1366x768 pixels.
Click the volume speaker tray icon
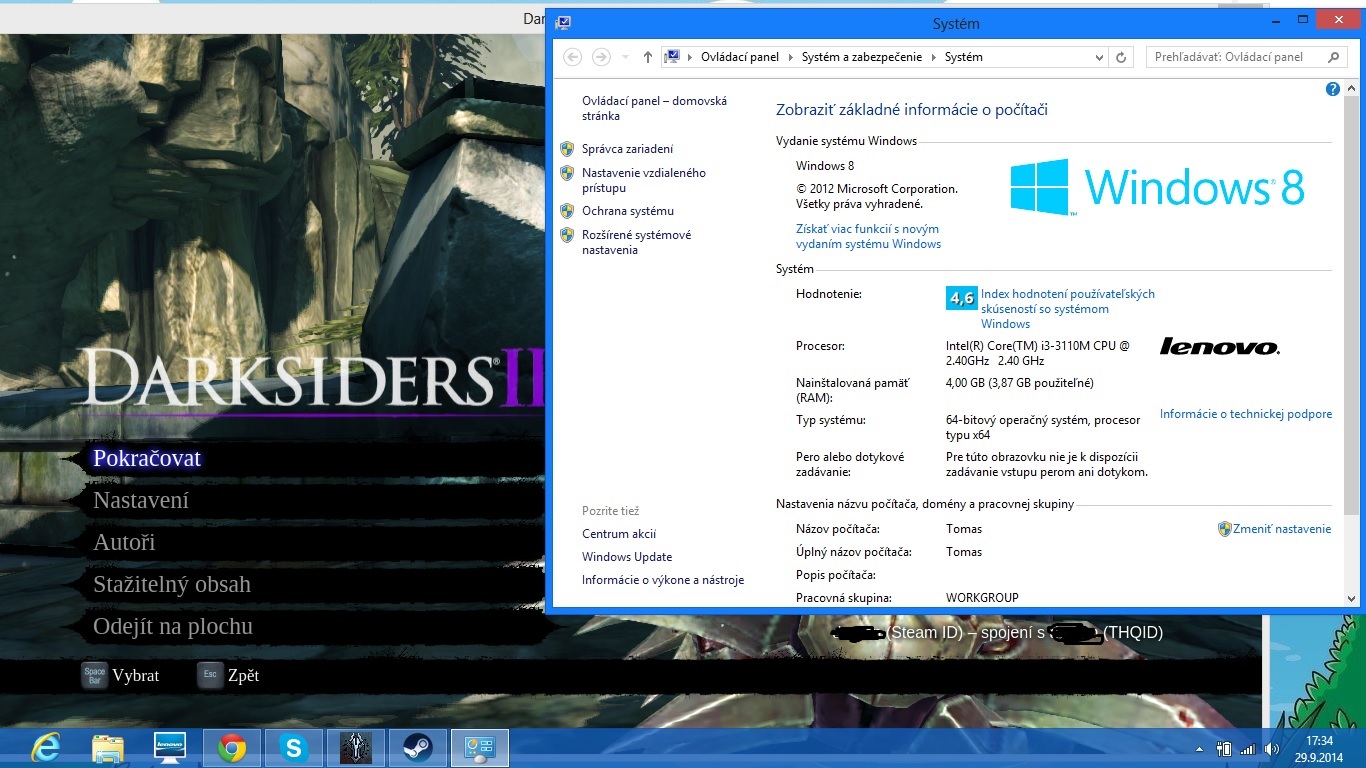pos(1272,748)
